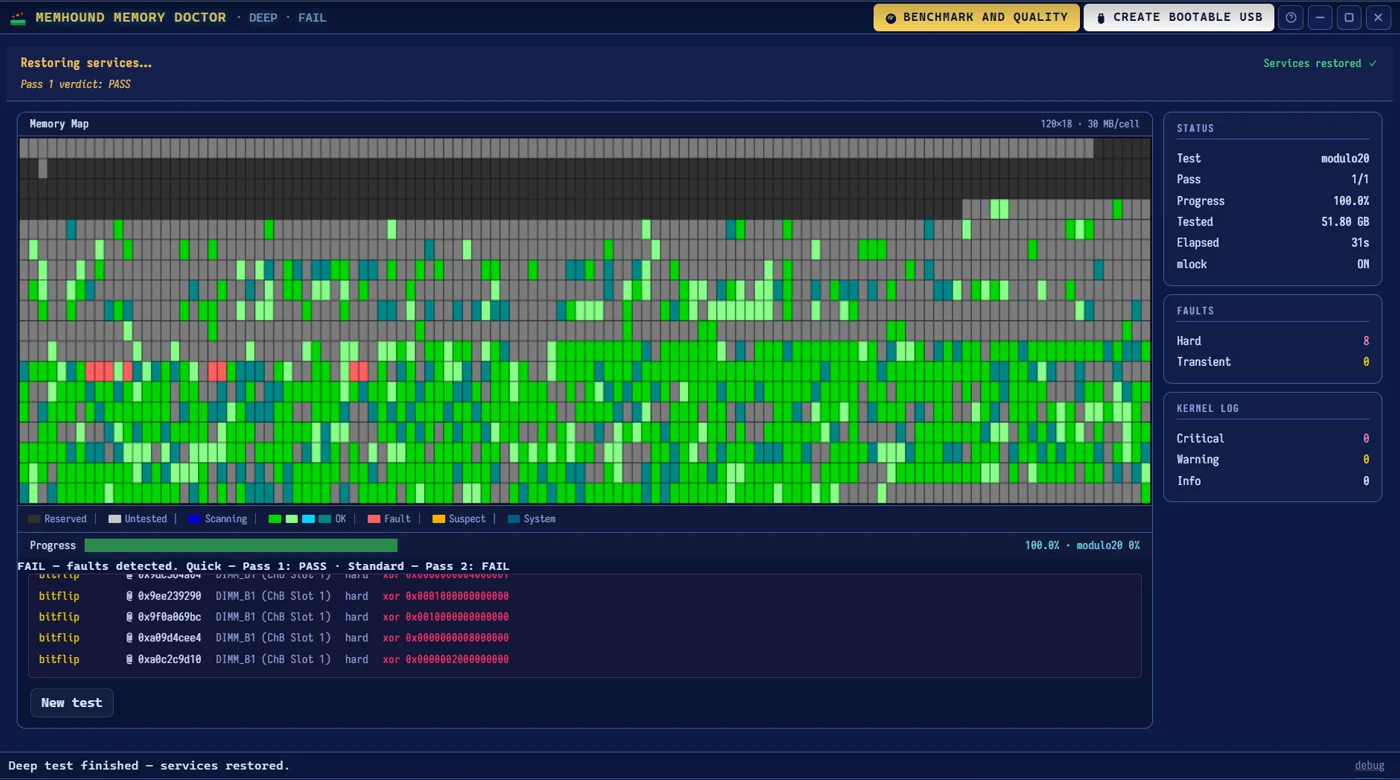This screenshot has height=780, width=1400.
Task: Click the Services restored checkmark
Action: 1373,63
